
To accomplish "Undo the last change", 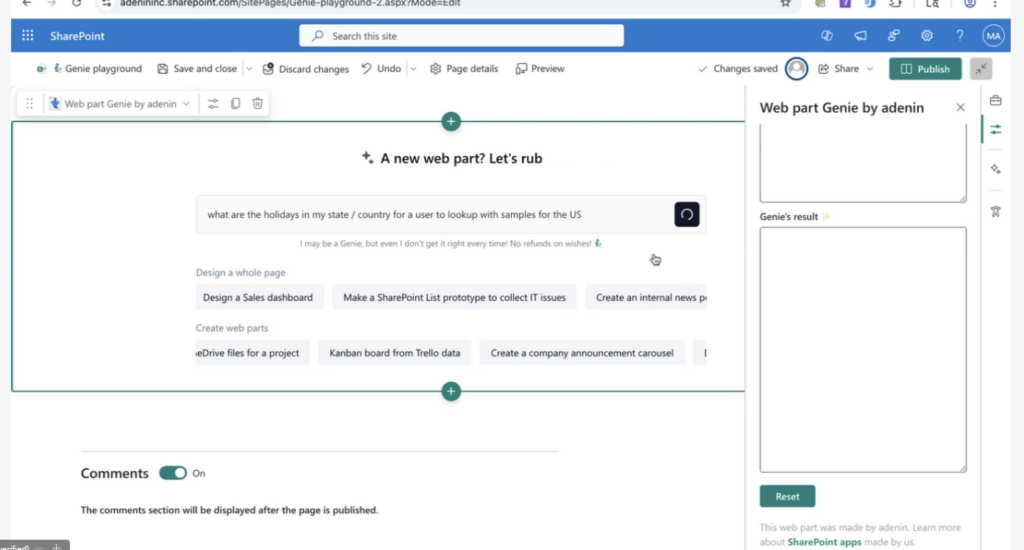I will pyautogui.click(x=381, y=69).
